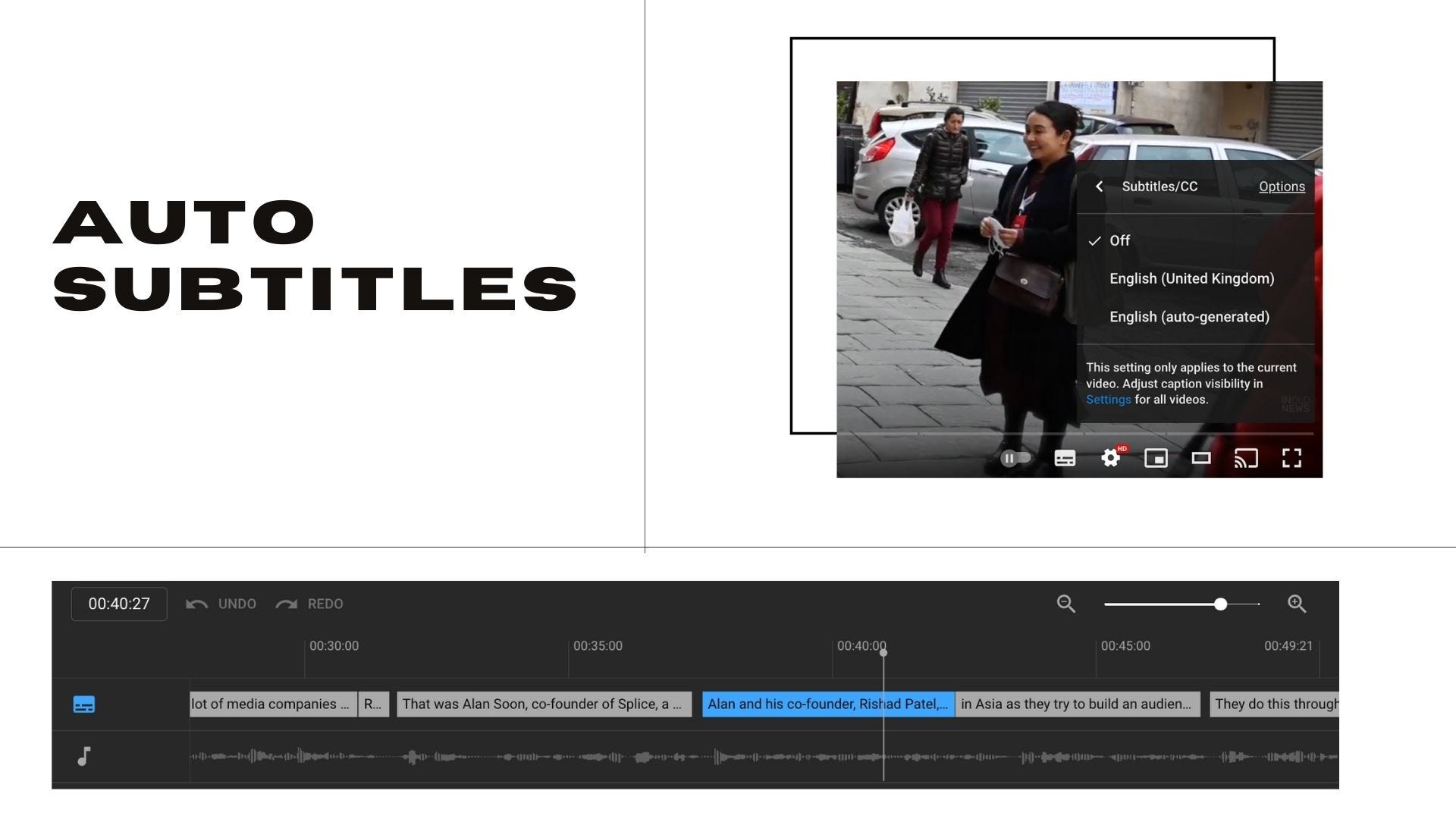
Task: Switch to theater mode icon
Action: click(x=1201, y=458)
